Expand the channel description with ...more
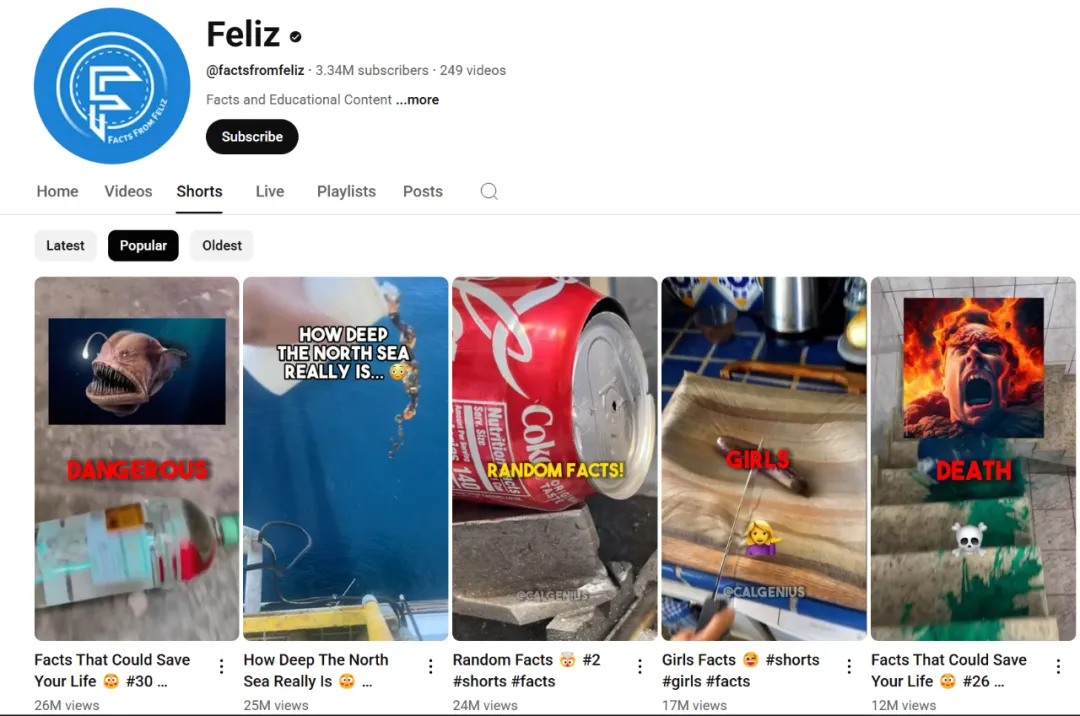The width and height of the screenshot is (1080, 716). pos(417,100)
